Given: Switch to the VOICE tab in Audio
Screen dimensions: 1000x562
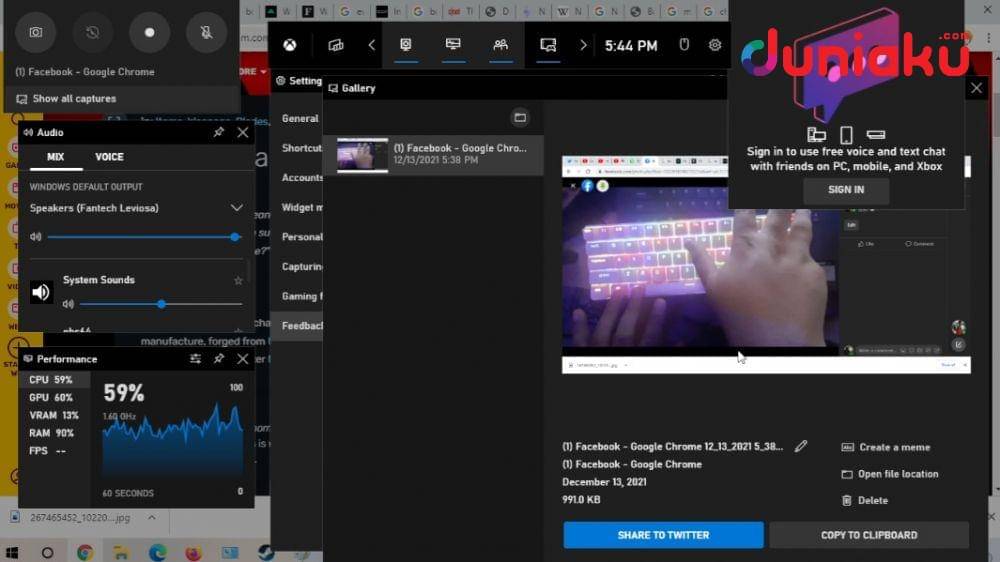Looking at the screenshot, I should pyautogui.click(x=109, y=157).
